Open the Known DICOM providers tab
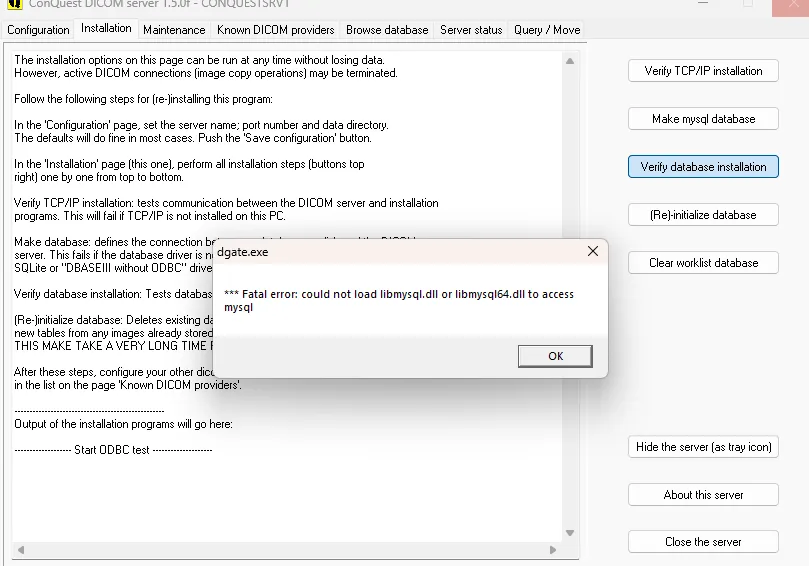The width and height of the screenshot is (809, 566). [275, 30]
